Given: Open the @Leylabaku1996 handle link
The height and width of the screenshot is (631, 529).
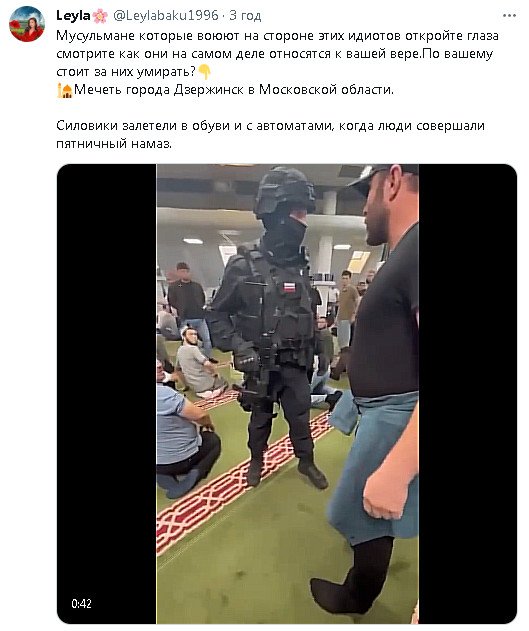Looking at the screenshot, I should click(x=166, y=16).
